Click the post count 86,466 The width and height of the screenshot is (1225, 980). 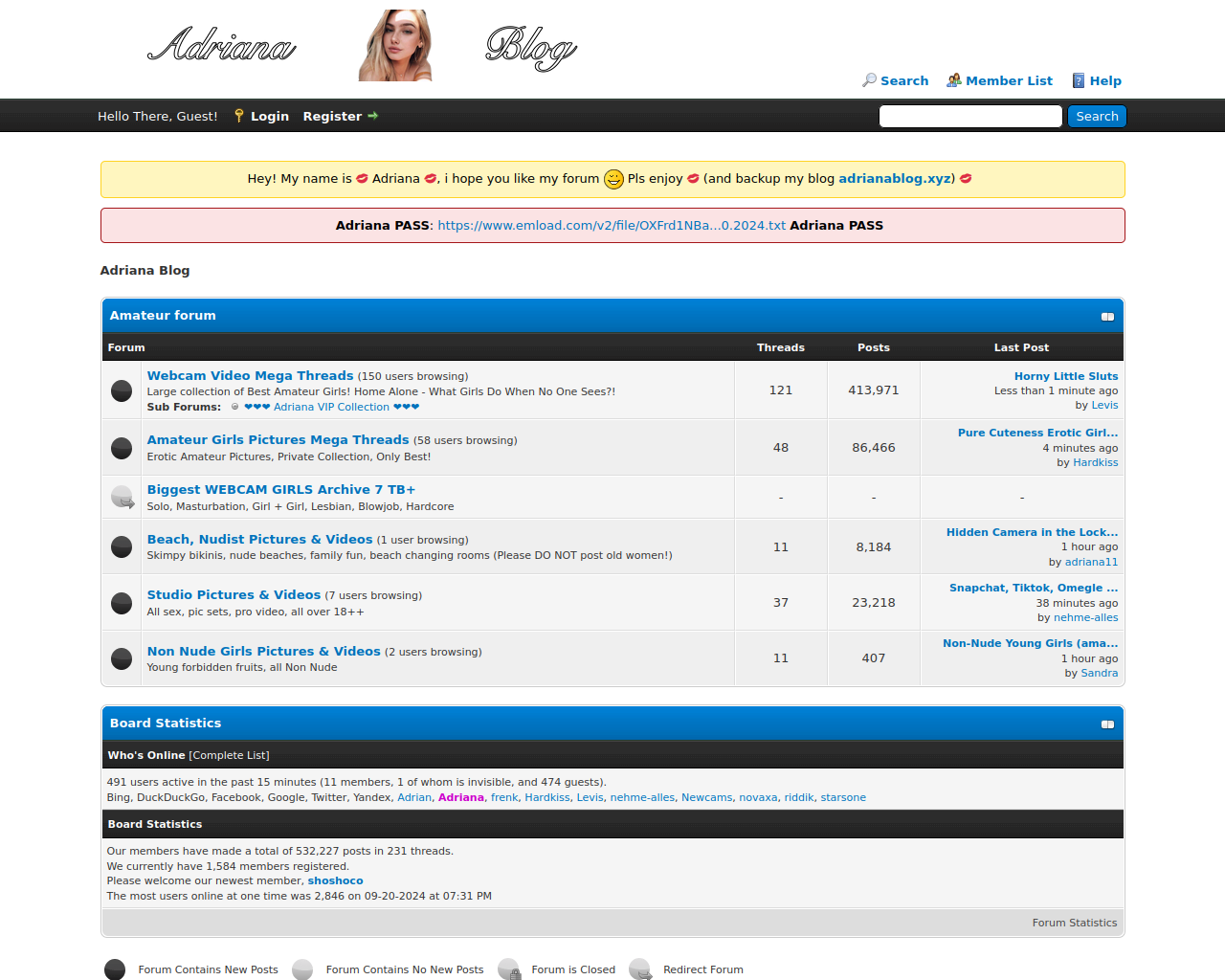874,448
